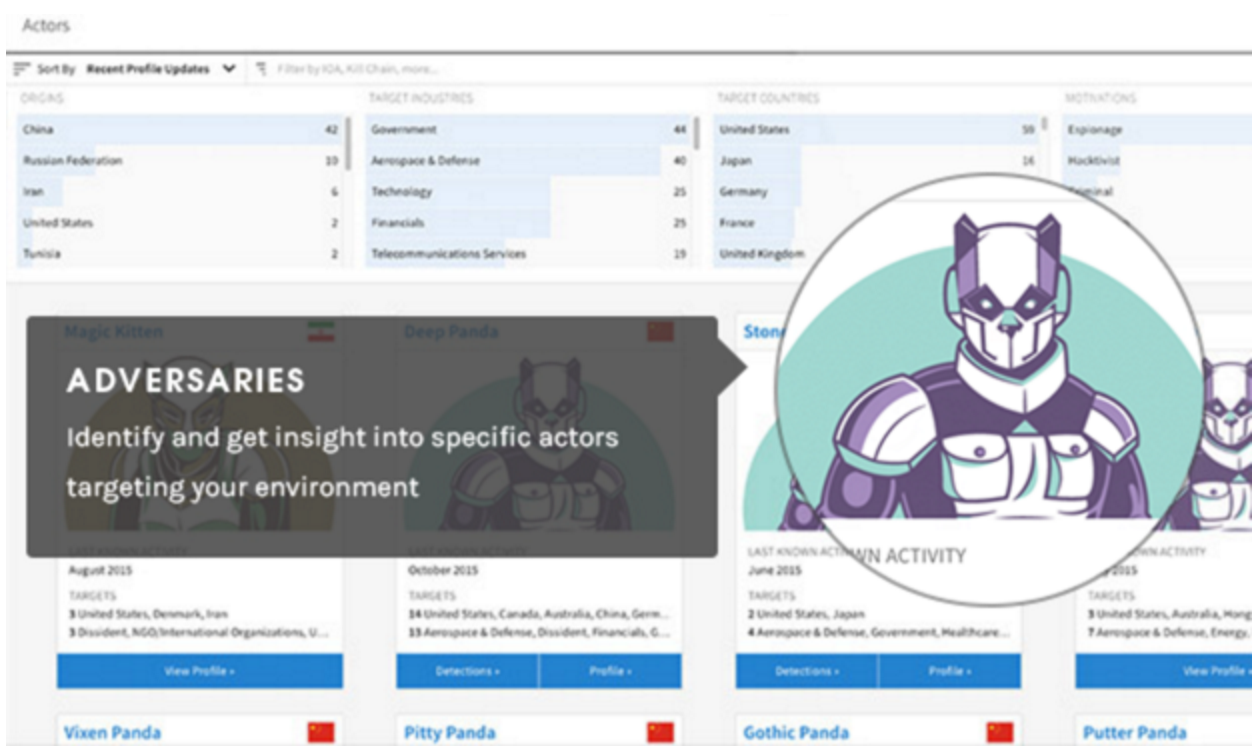This screenshot has width=1260, height=752.
Task: Click the China flag on Pitty Panda card
Action: click(x=660, y=733)
